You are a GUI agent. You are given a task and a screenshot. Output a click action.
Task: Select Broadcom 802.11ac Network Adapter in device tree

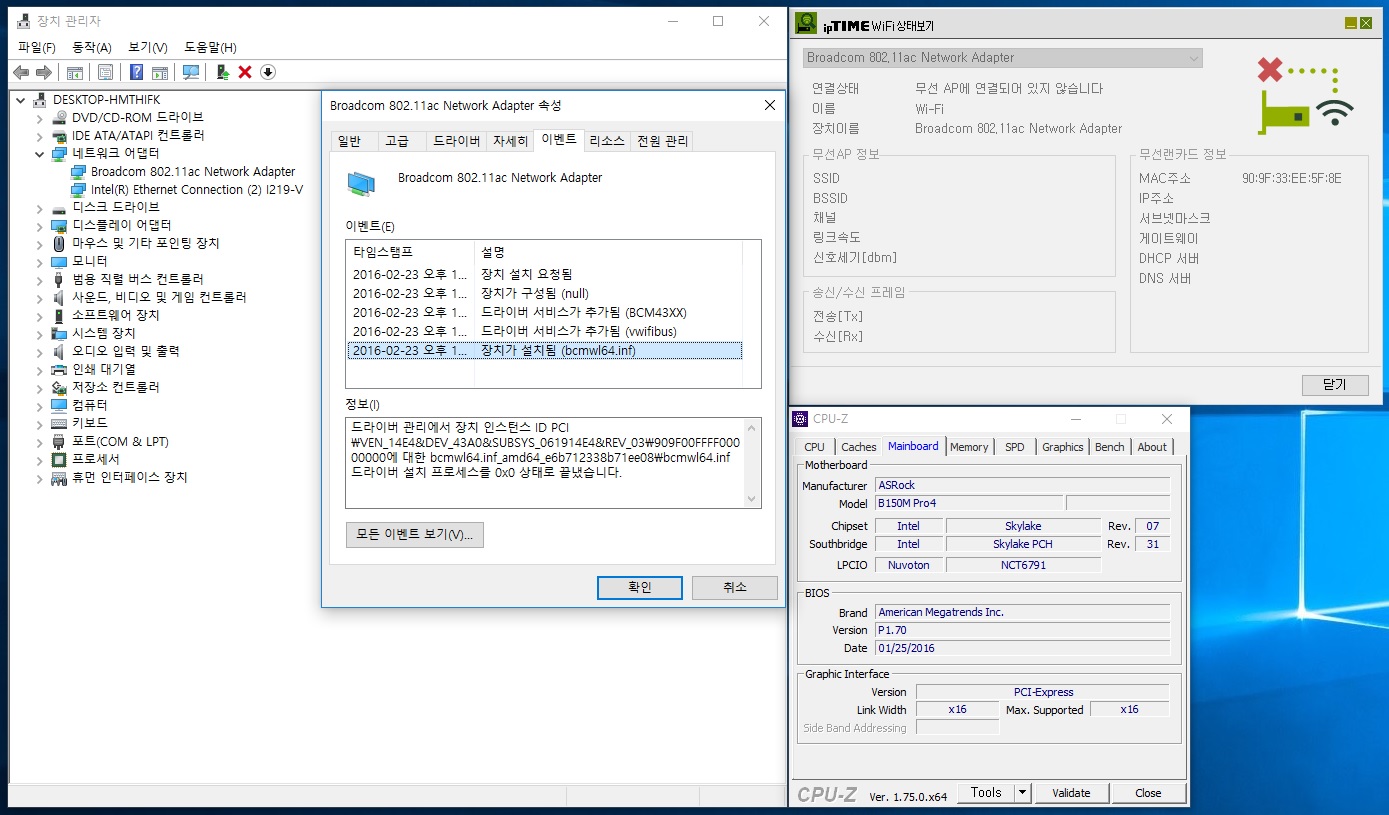pos(193,172)
